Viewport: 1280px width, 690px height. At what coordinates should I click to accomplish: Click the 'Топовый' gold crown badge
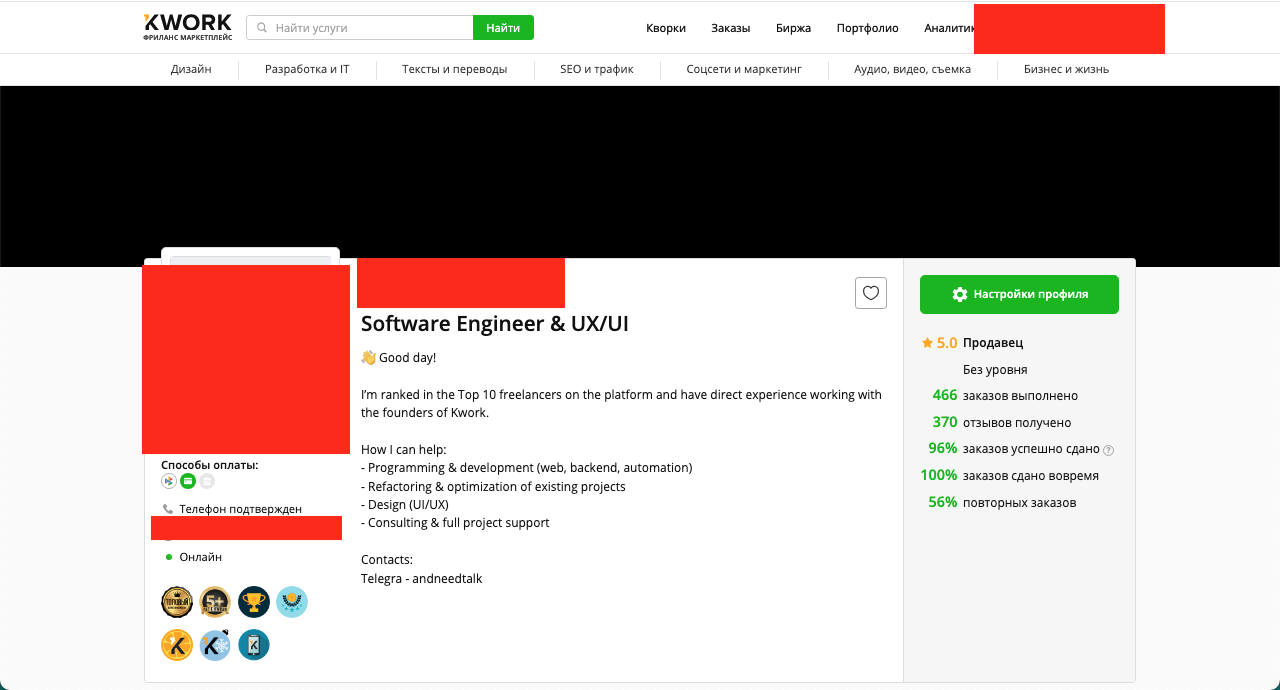(177, 602)
